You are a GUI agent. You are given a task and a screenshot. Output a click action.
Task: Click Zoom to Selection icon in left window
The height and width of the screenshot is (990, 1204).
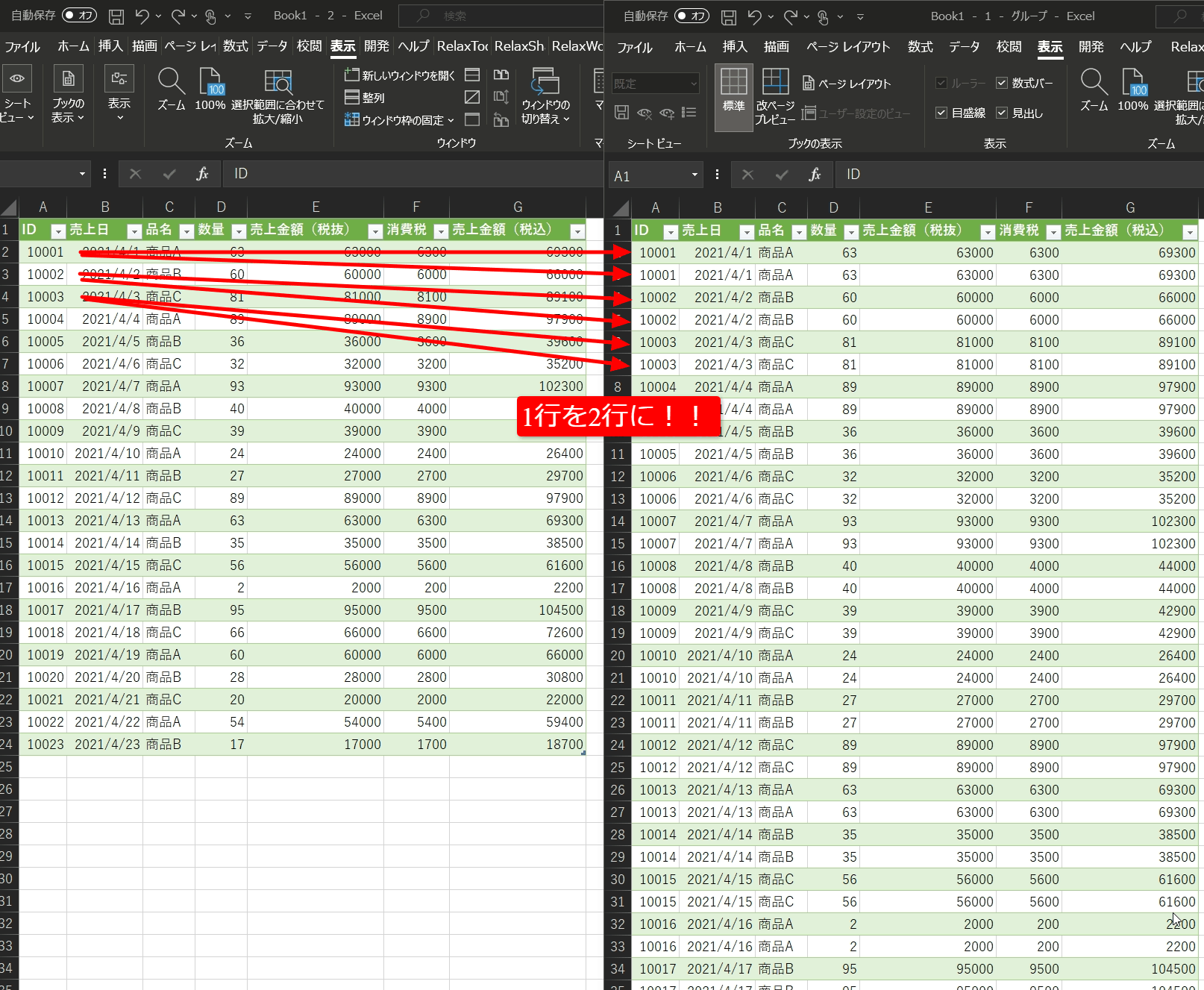click(278, 82)
